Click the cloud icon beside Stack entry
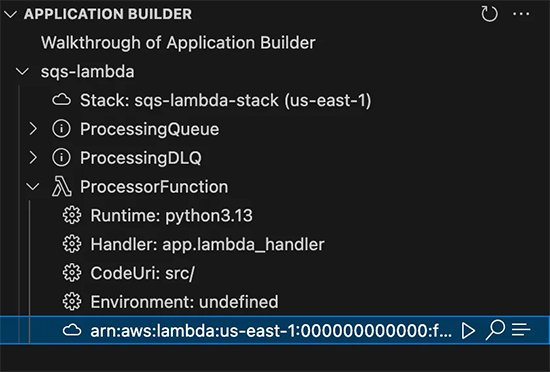The height and width of the screenshot is (372, 550). click(62, 100)
